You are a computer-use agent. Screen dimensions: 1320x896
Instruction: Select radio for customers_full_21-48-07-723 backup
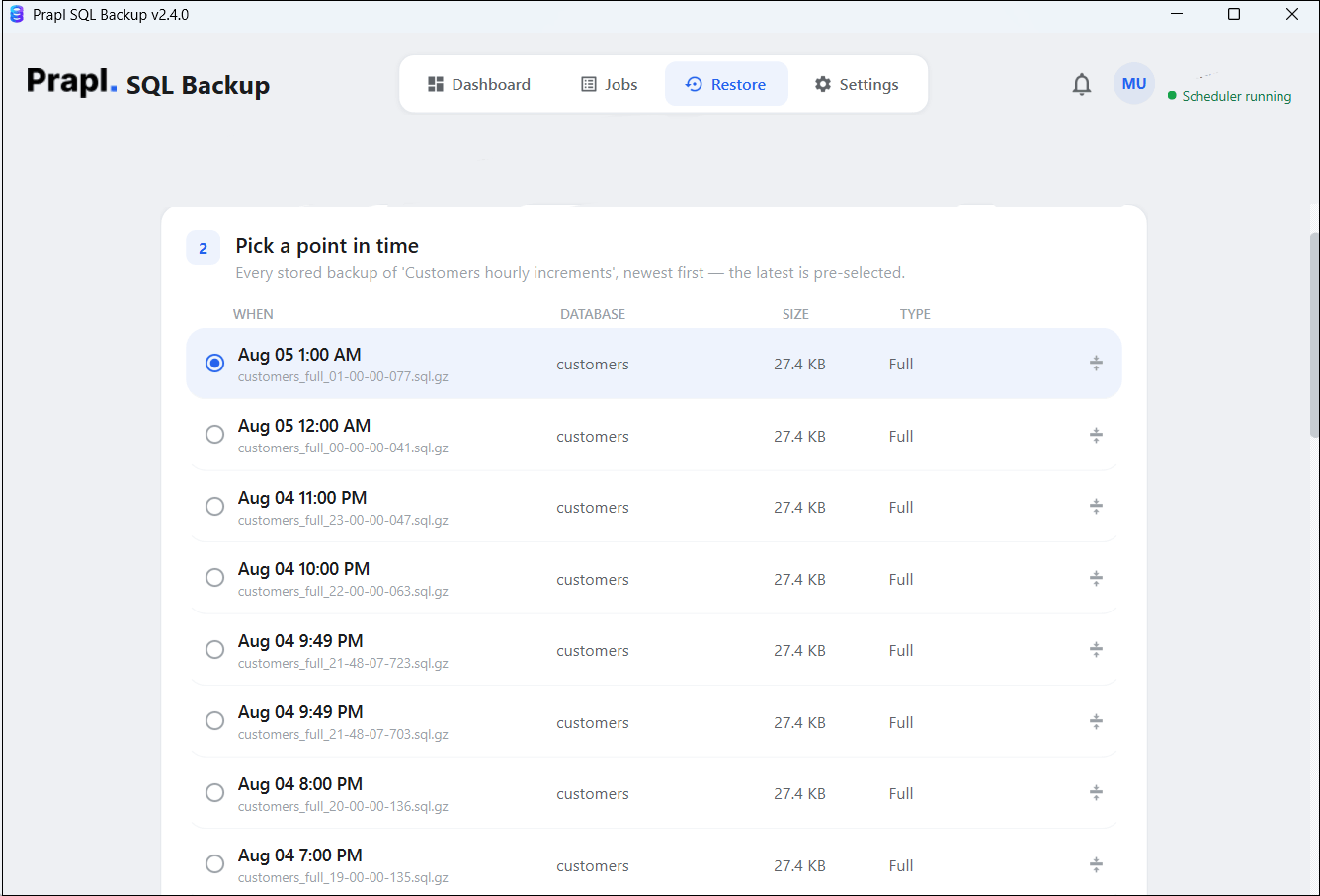[214, 650]
